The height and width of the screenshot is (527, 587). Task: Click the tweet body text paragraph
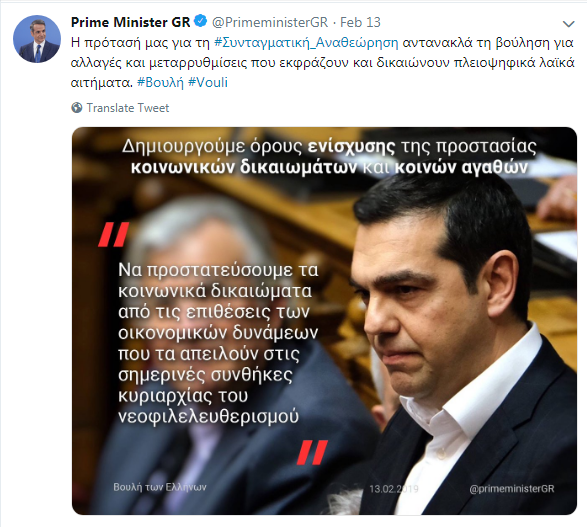coord(322,63)
